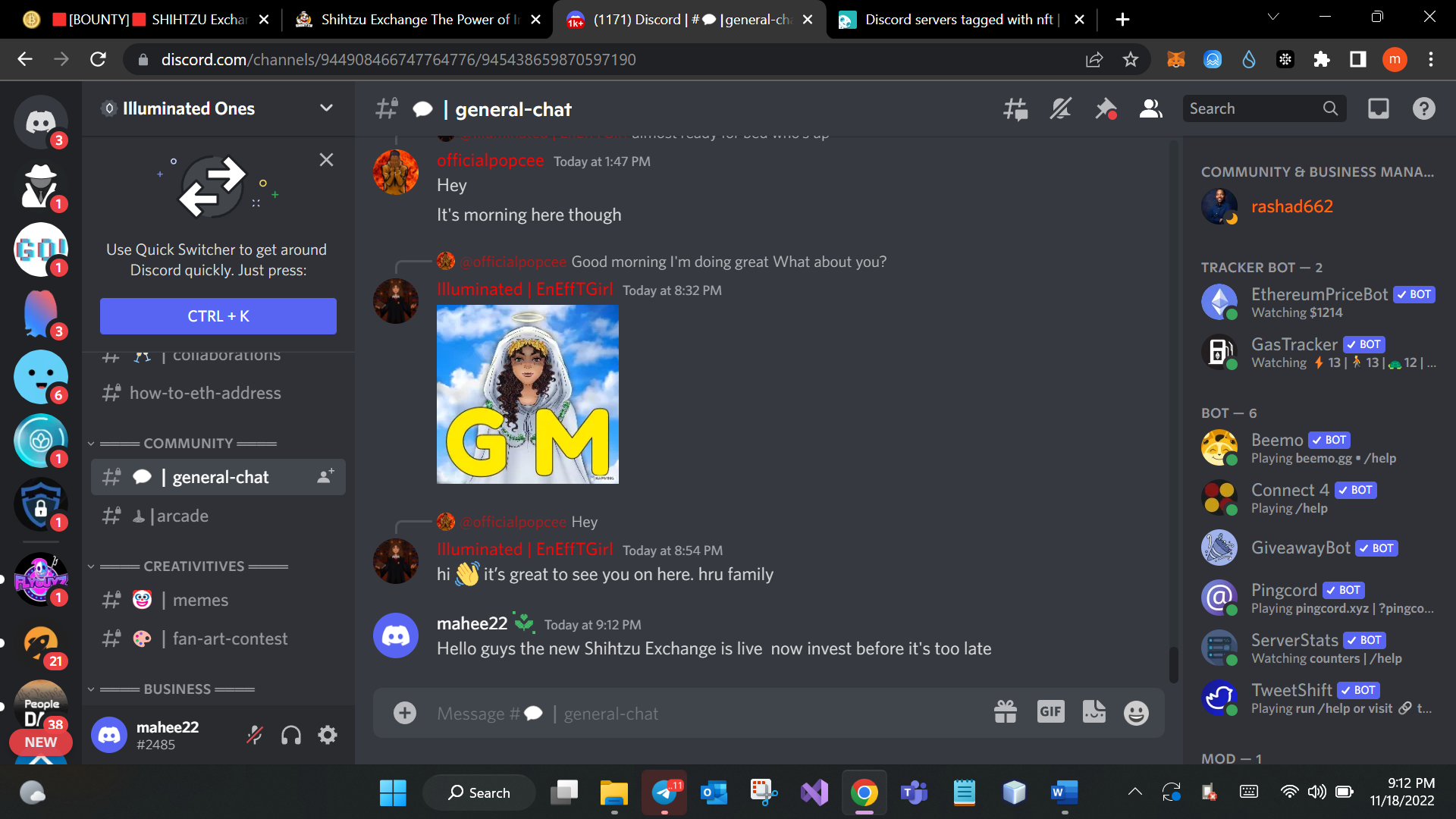Image resolution: width=1456 pixels, height=819 pixels.
Task: Open Discord help question mark icon
Action: click(1423, 109)
